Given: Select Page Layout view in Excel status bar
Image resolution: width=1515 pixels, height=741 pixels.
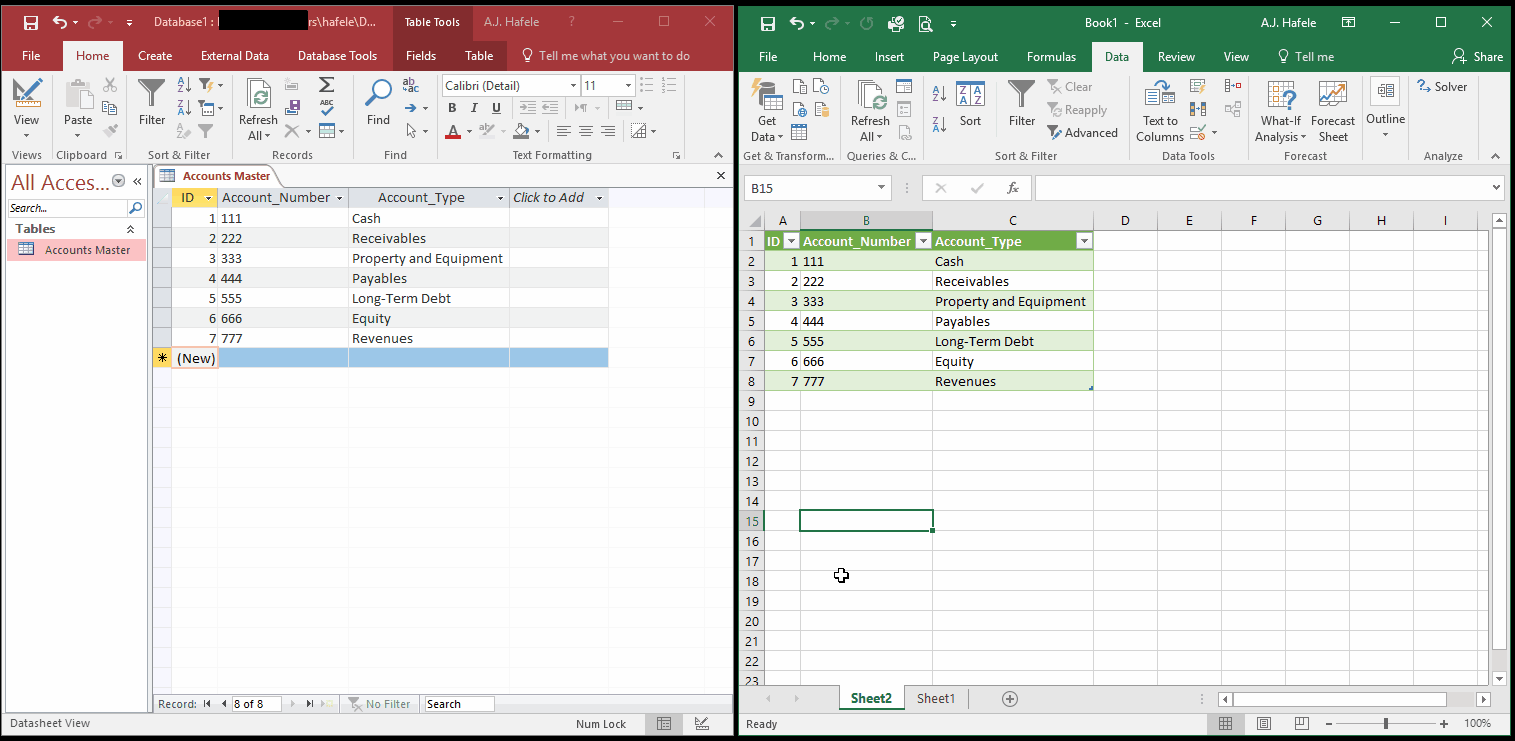Looking at the screenshot, I should pyautogui.click(x=1264, y=723).
